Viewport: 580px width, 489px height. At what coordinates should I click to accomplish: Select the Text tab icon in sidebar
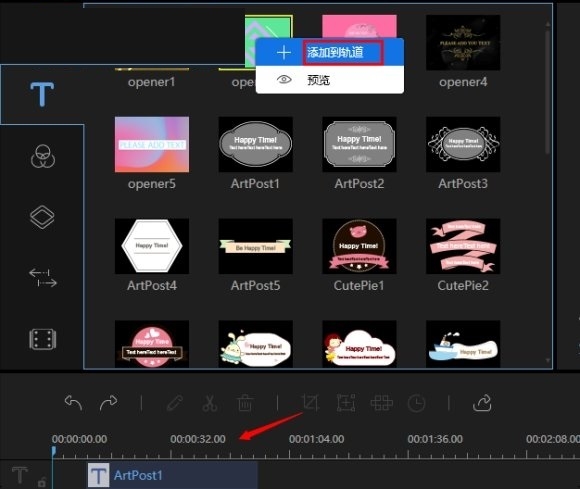[42, 94]
